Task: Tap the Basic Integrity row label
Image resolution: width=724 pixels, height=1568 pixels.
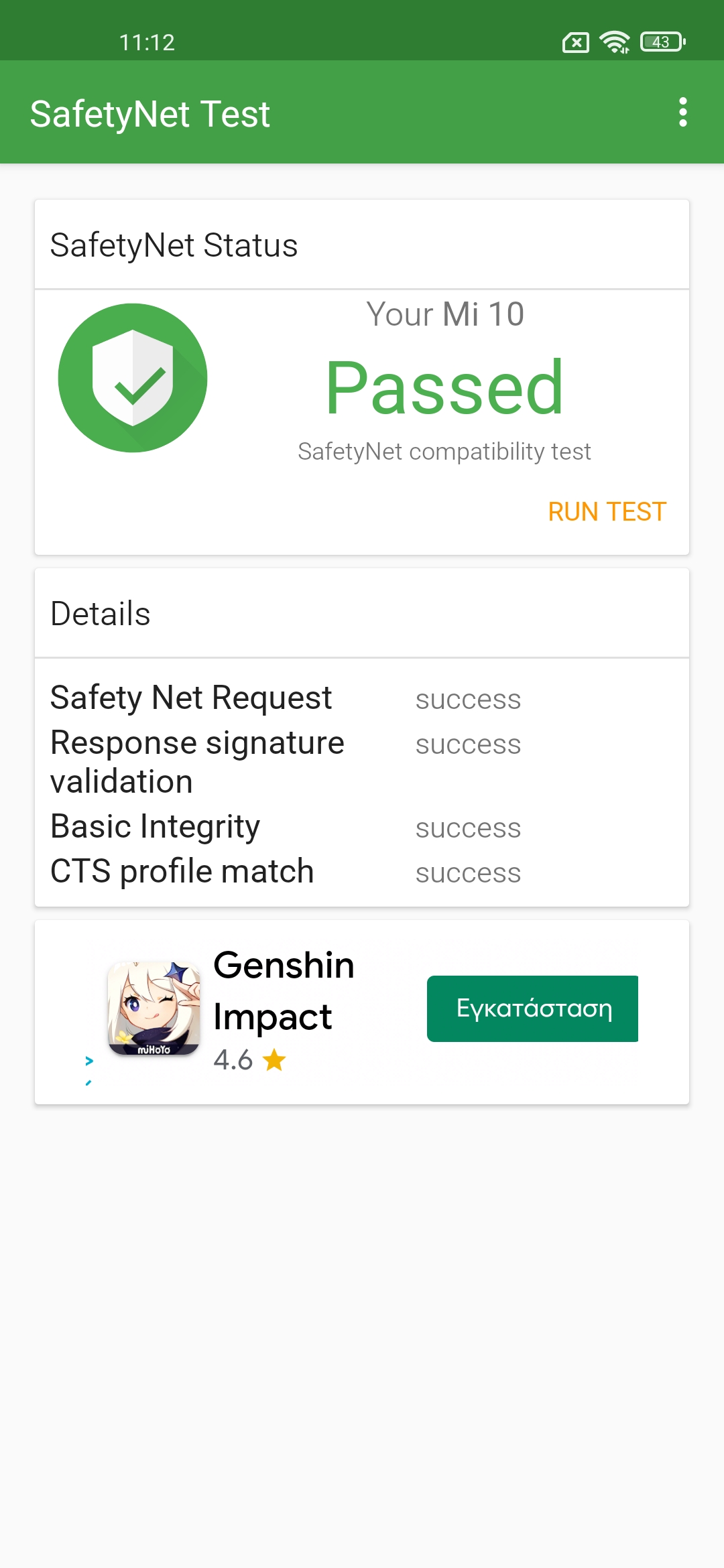Action: click(x=156, y=826)
